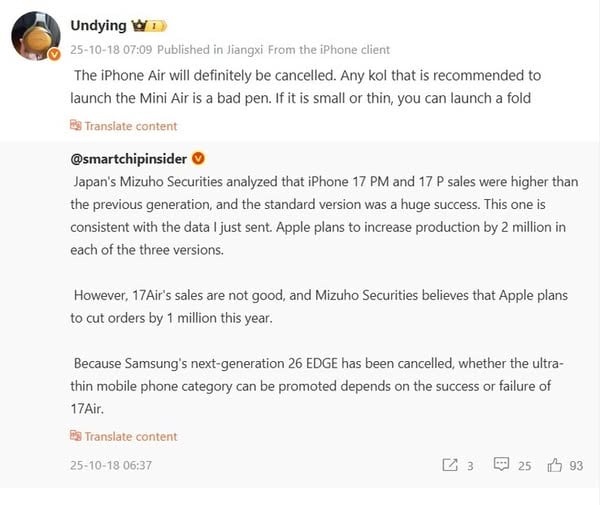Click the repost share icon
Viewport: 600px width, 505px height.
pyautogui.click(x=450, y=465)
